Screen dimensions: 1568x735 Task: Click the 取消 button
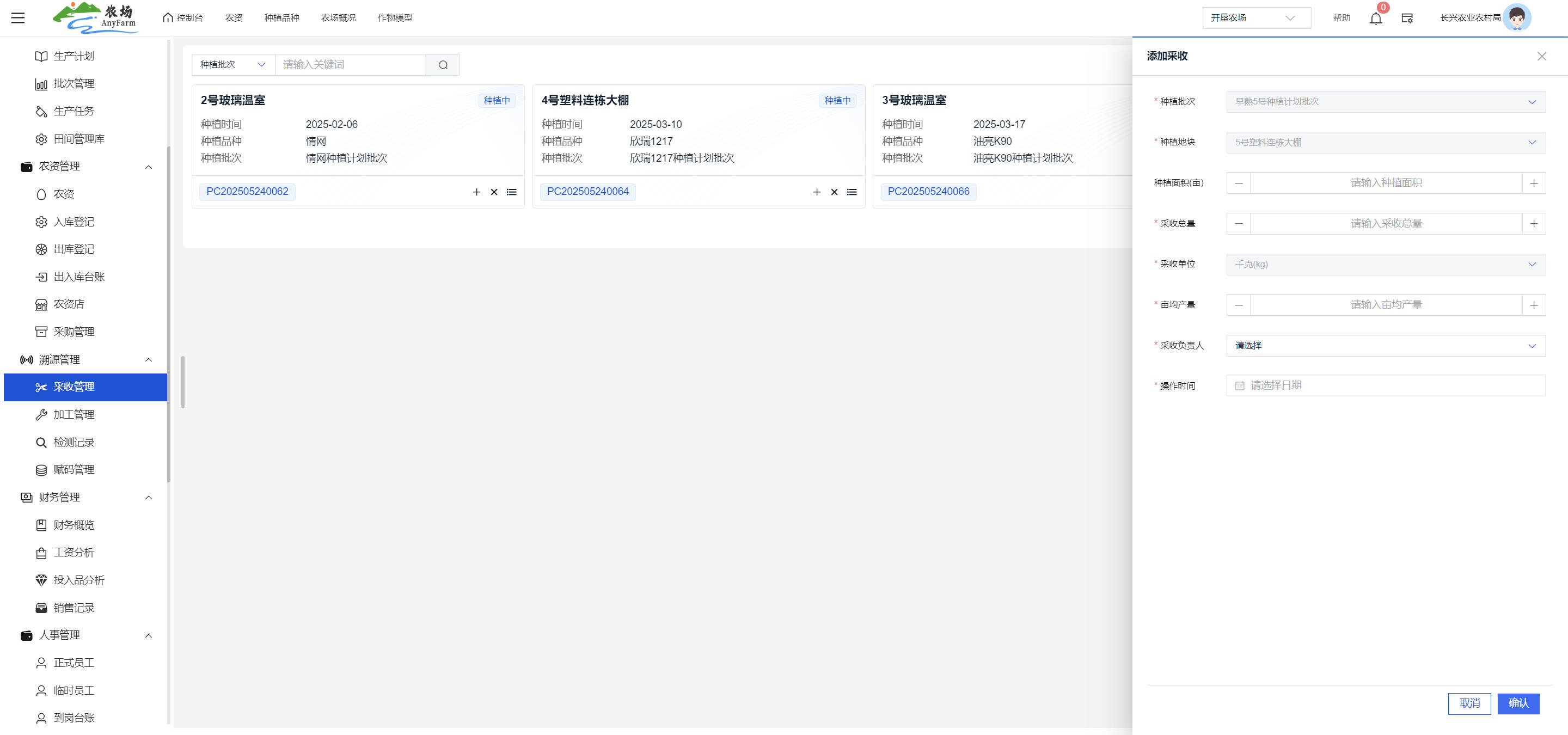pos(1469,703)
